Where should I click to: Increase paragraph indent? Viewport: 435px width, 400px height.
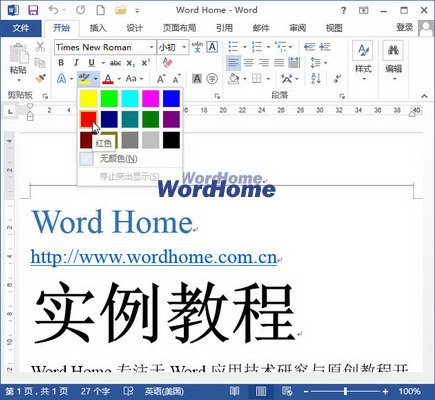[325, 47]
